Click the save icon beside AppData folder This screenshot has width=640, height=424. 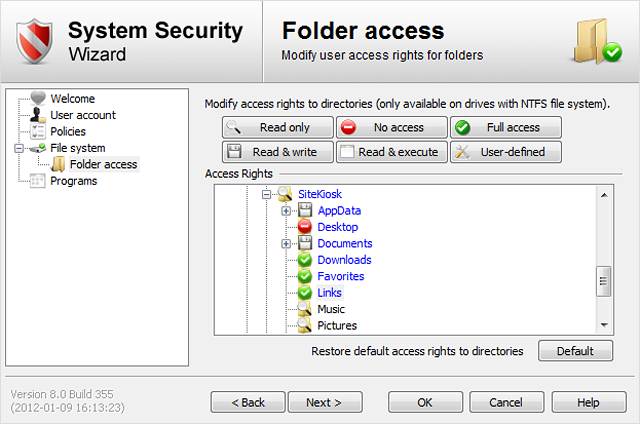point(306,211)
